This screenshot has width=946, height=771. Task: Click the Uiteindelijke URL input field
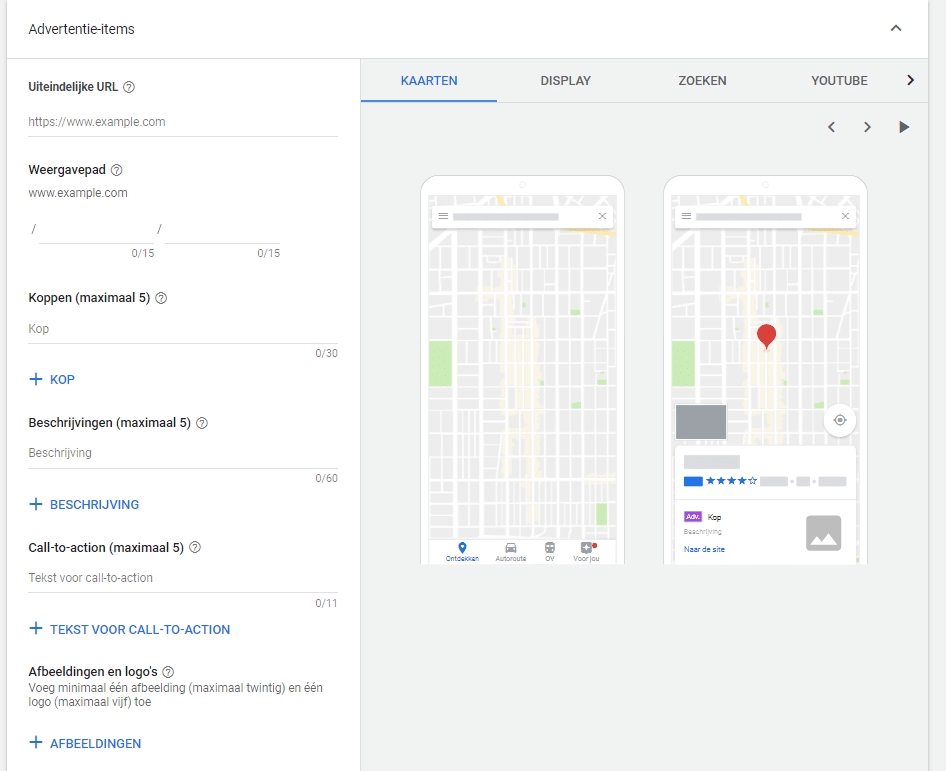(183, 122)
